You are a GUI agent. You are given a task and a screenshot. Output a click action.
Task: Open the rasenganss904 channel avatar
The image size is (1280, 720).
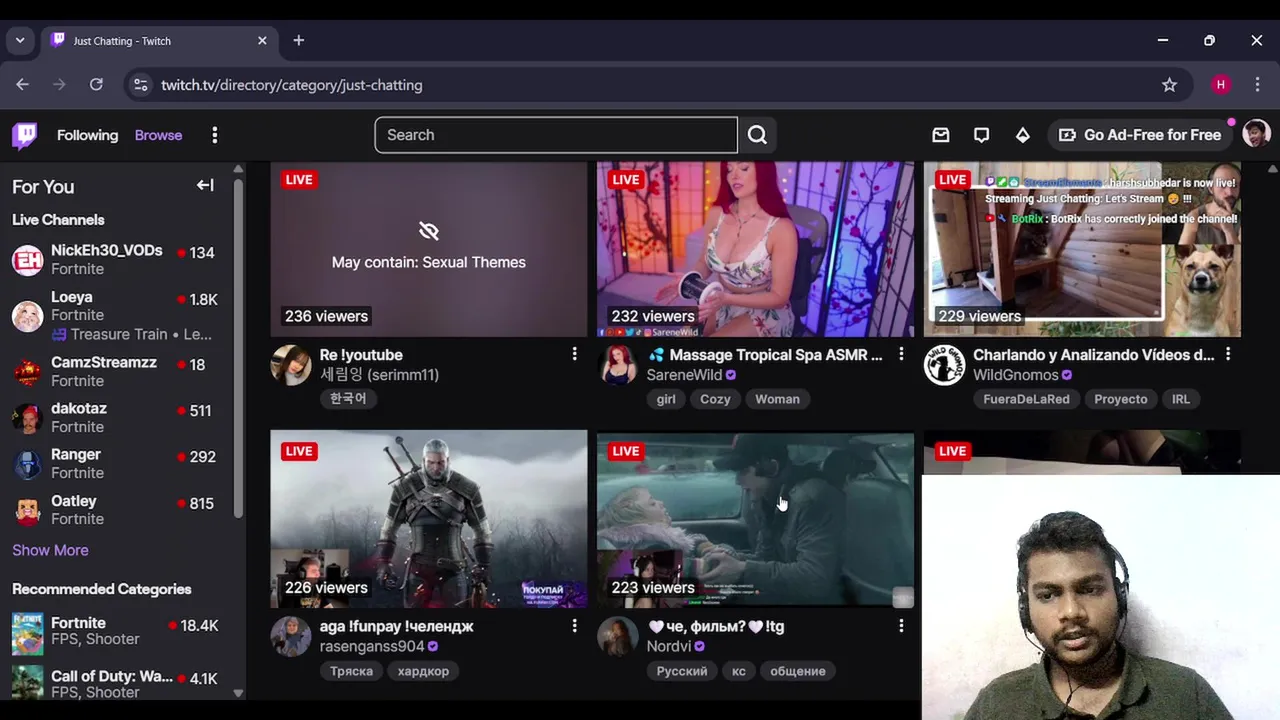pyautogui.click(x=291, y=637)
